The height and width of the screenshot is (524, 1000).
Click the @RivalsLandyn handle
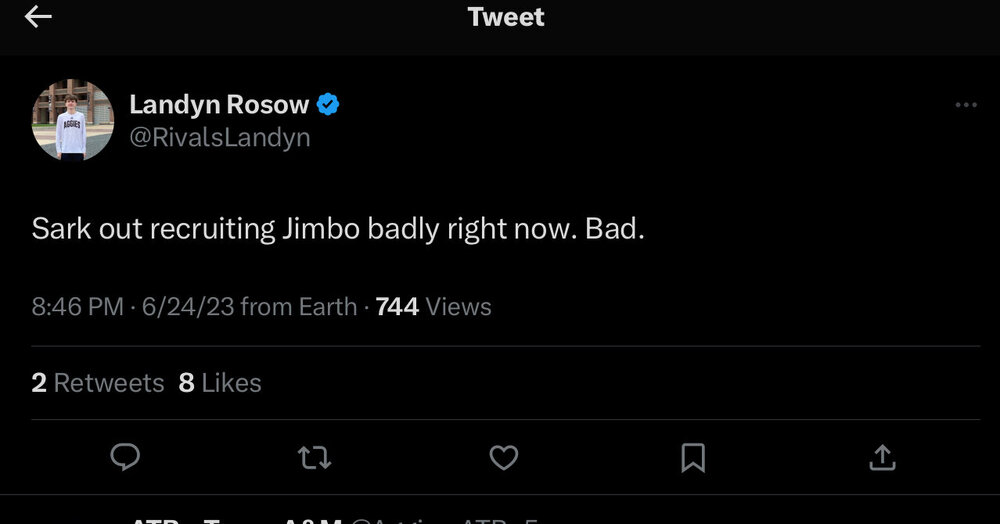click(219, 137)
